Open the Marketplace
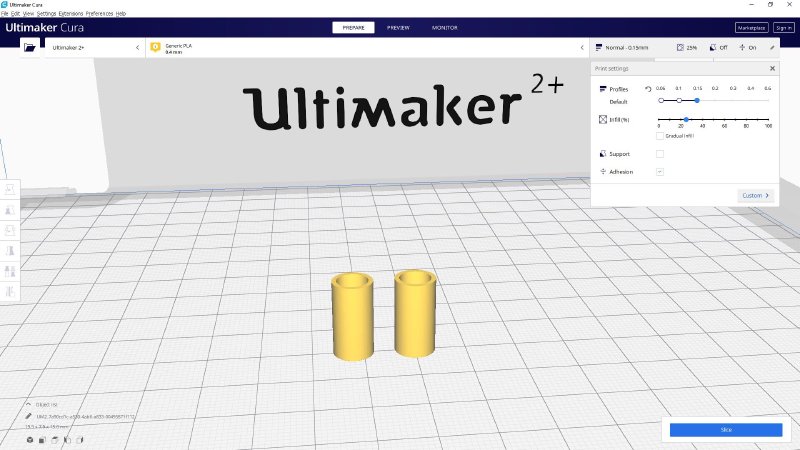This screenshot has width=800, height=450. (x=752, y=28)
